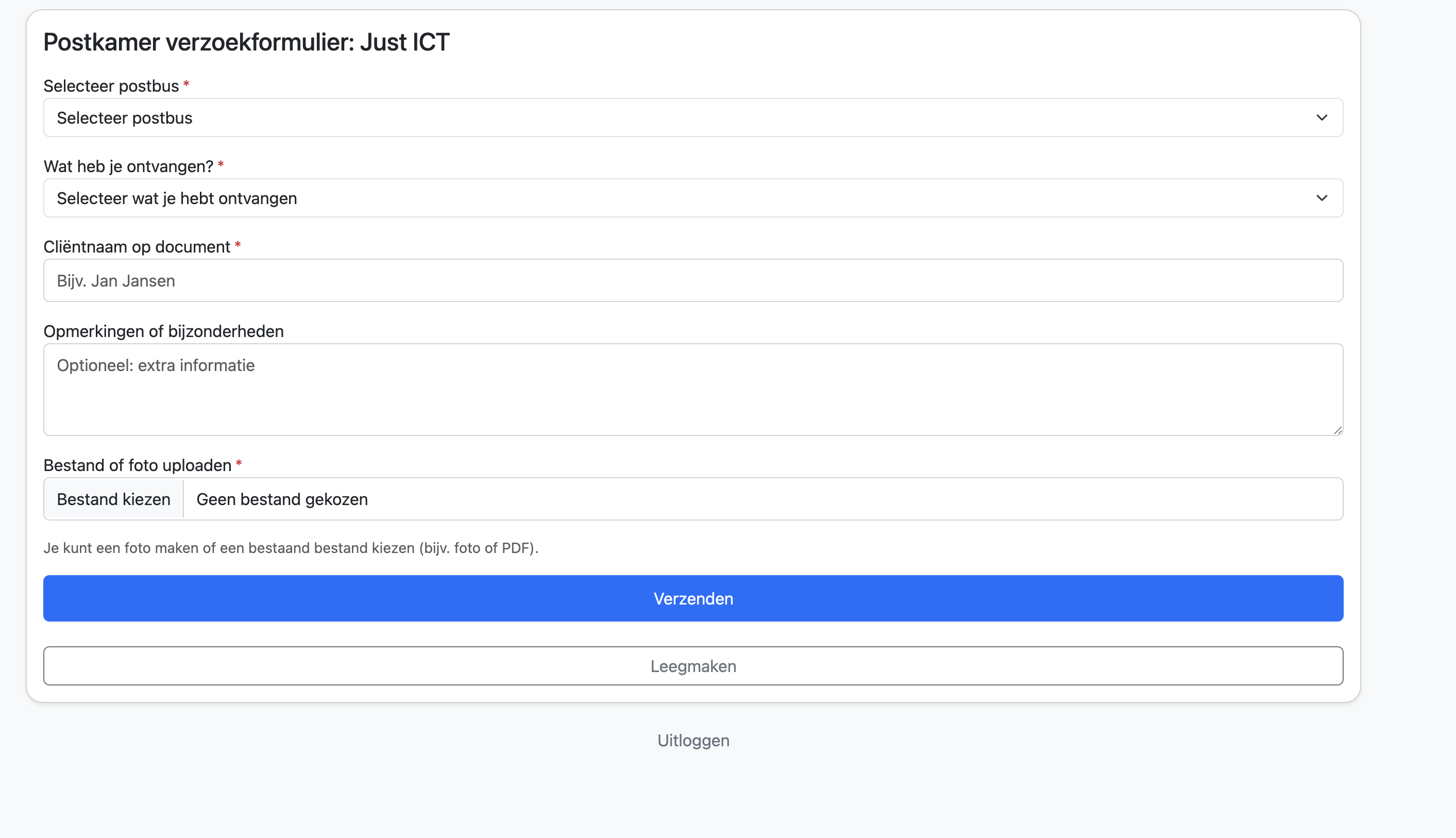The image size is (1456, 838).
Task: Open the 'Selecteer wat je hebt ontvangen' dropdown
Action: 693,198
